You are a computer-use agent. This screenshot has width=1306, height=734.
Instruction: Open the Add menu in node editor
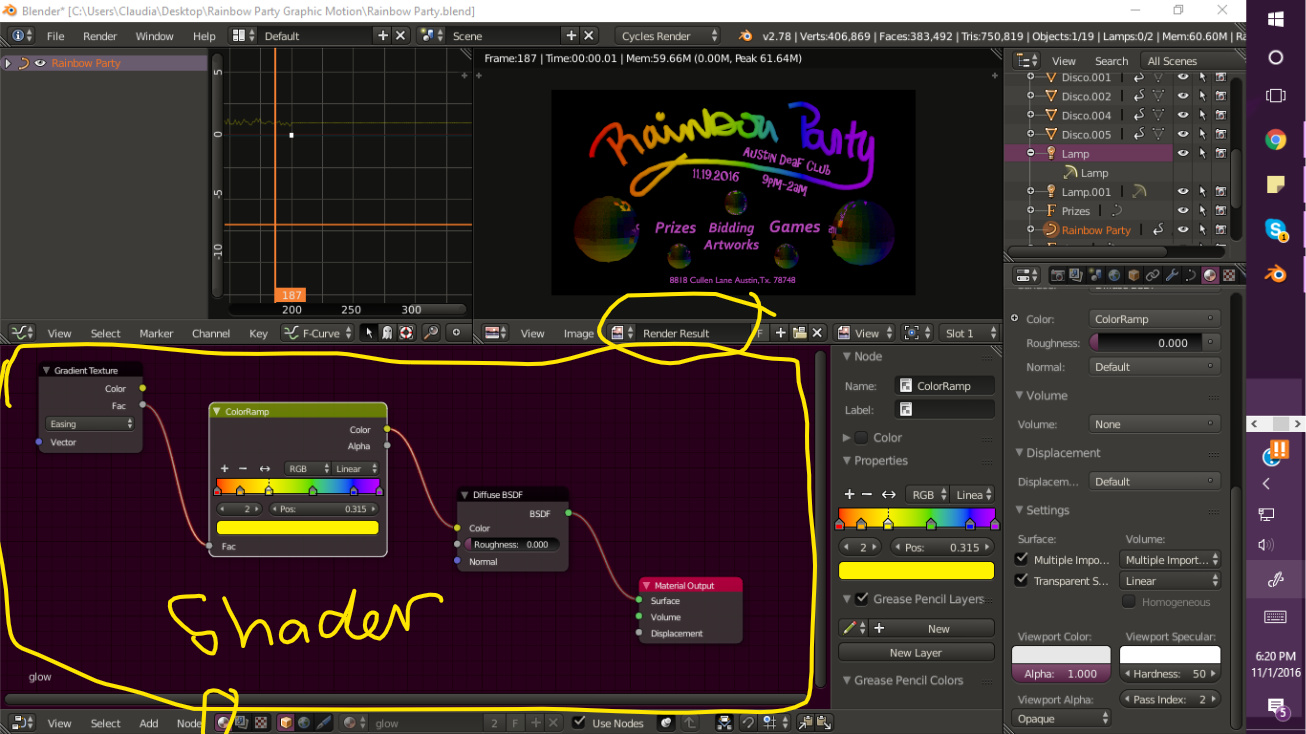[149, 723]
